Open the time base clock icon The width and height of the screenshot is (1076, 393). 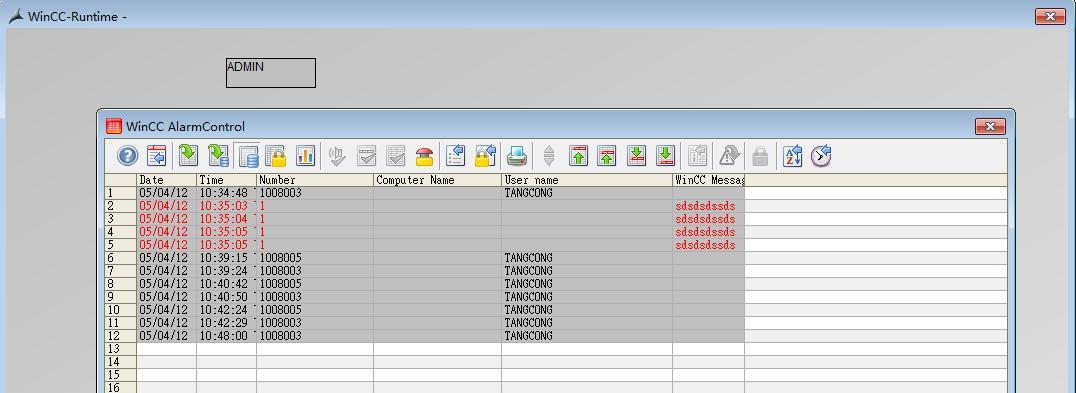821,156
